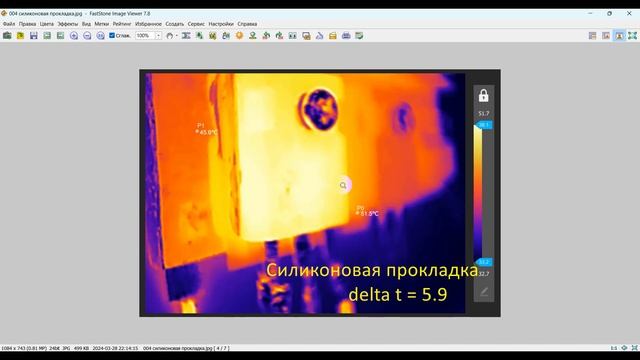
Task: Click the printer icon in toolbar
Action: click(x=346, y=36)
